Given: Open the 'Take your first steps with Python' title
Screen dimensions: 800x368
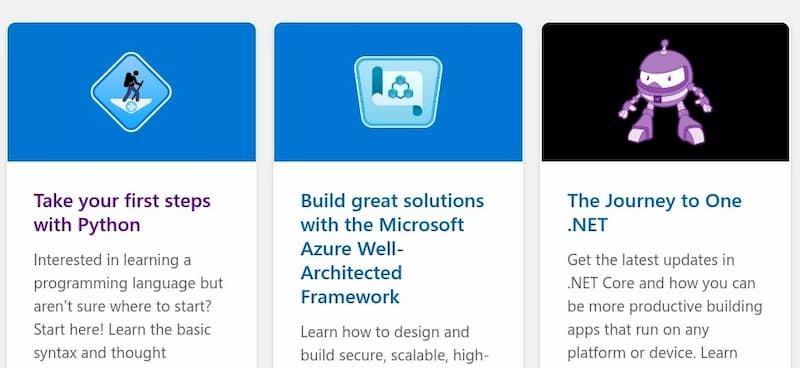Looking at the screenshot, I should (x=122, y=213).
